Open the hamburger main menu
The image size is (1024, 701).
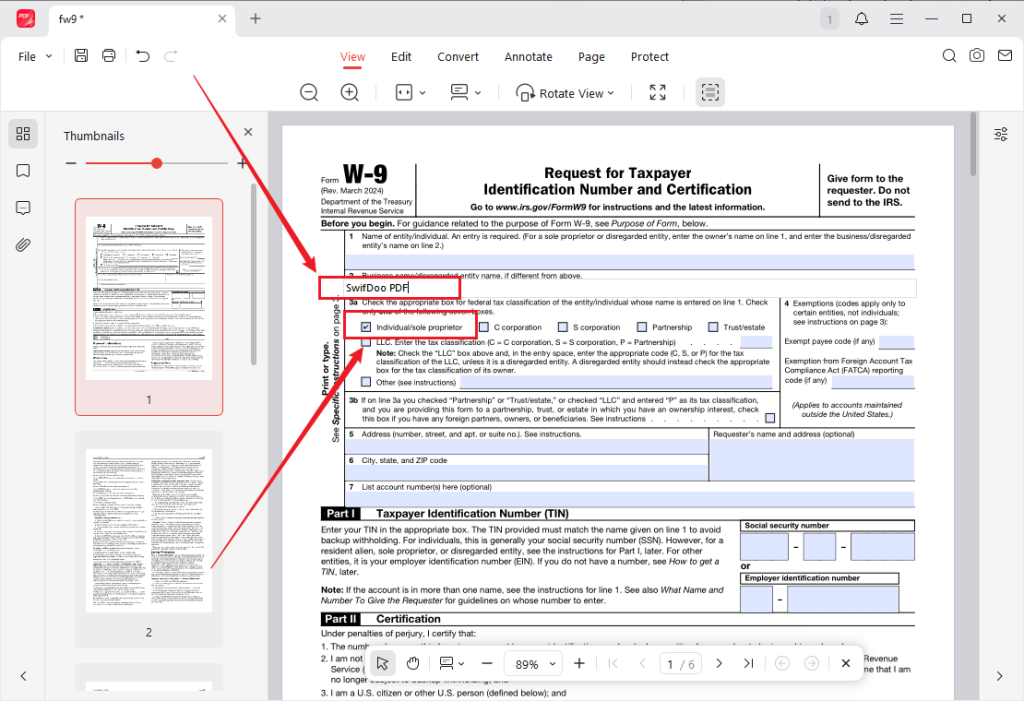tap(896, 19)
